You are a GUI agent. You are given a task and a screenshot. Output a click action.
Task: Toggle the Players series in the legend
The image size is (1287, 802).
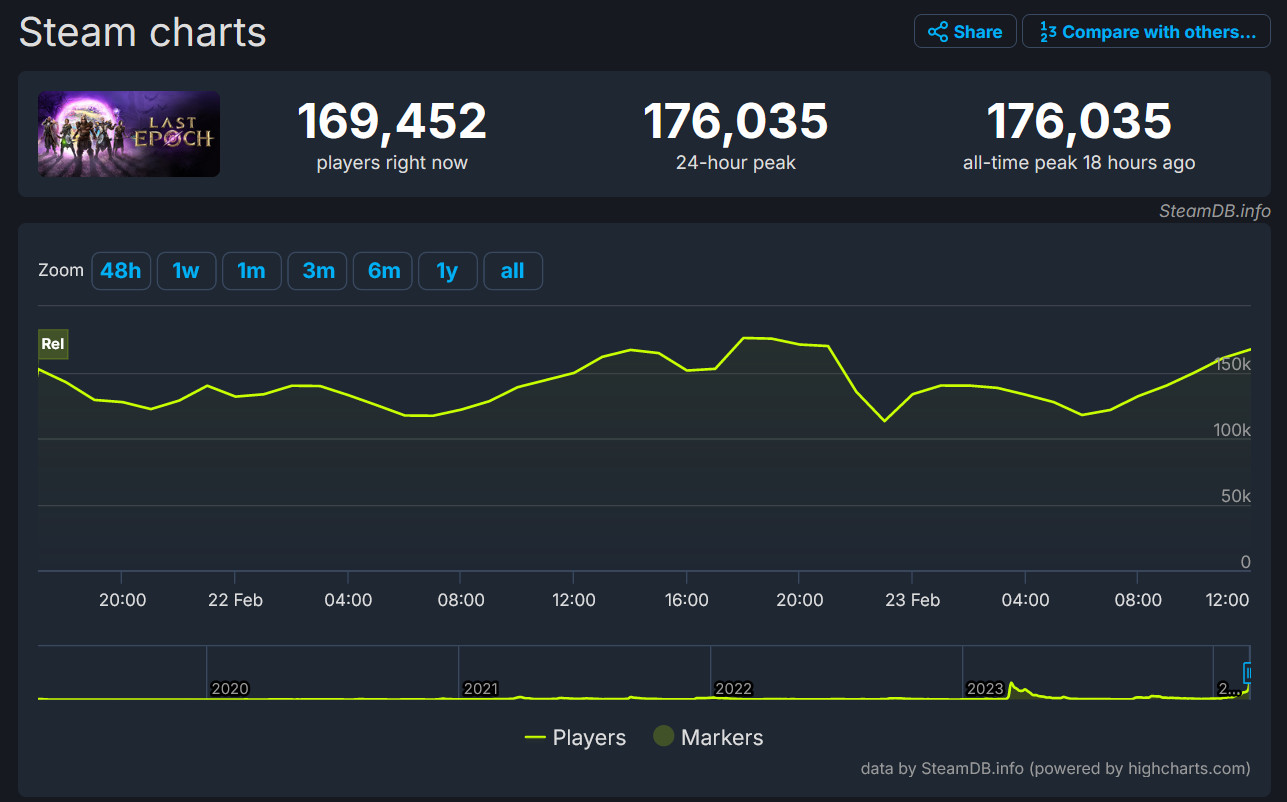[x=575, y=738]
